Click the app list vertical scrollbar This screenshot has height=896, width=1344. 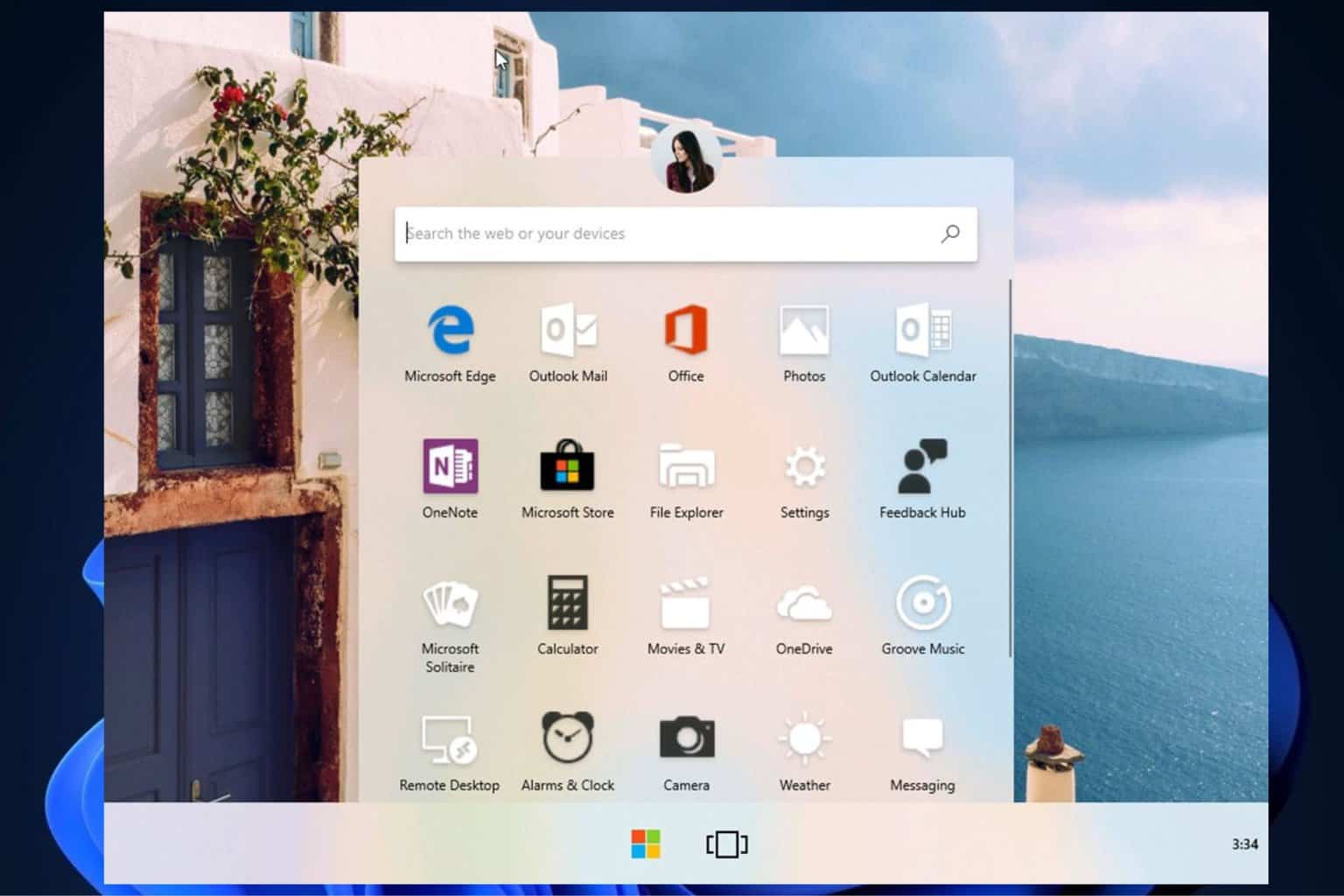[1011, 468]
